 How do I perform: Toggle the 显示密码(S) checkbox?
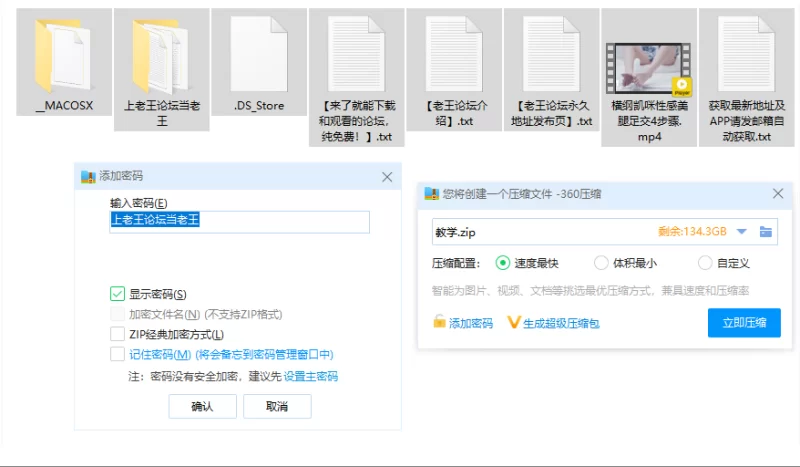(x=117, y=294)
